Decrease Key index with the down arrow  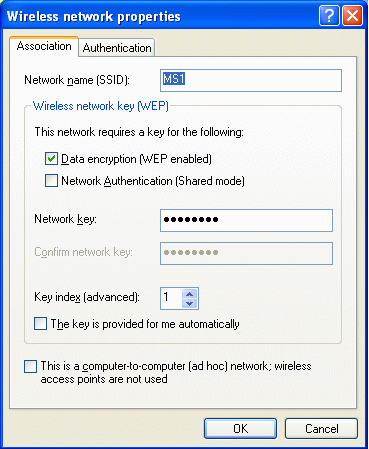click(190, 303)
